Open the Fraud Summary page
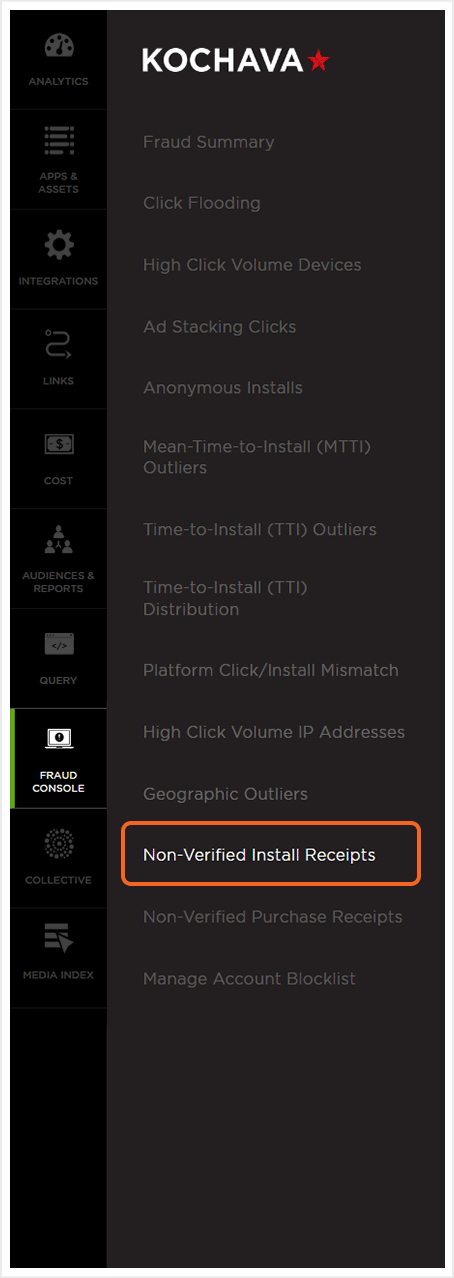 pos(209,142)
